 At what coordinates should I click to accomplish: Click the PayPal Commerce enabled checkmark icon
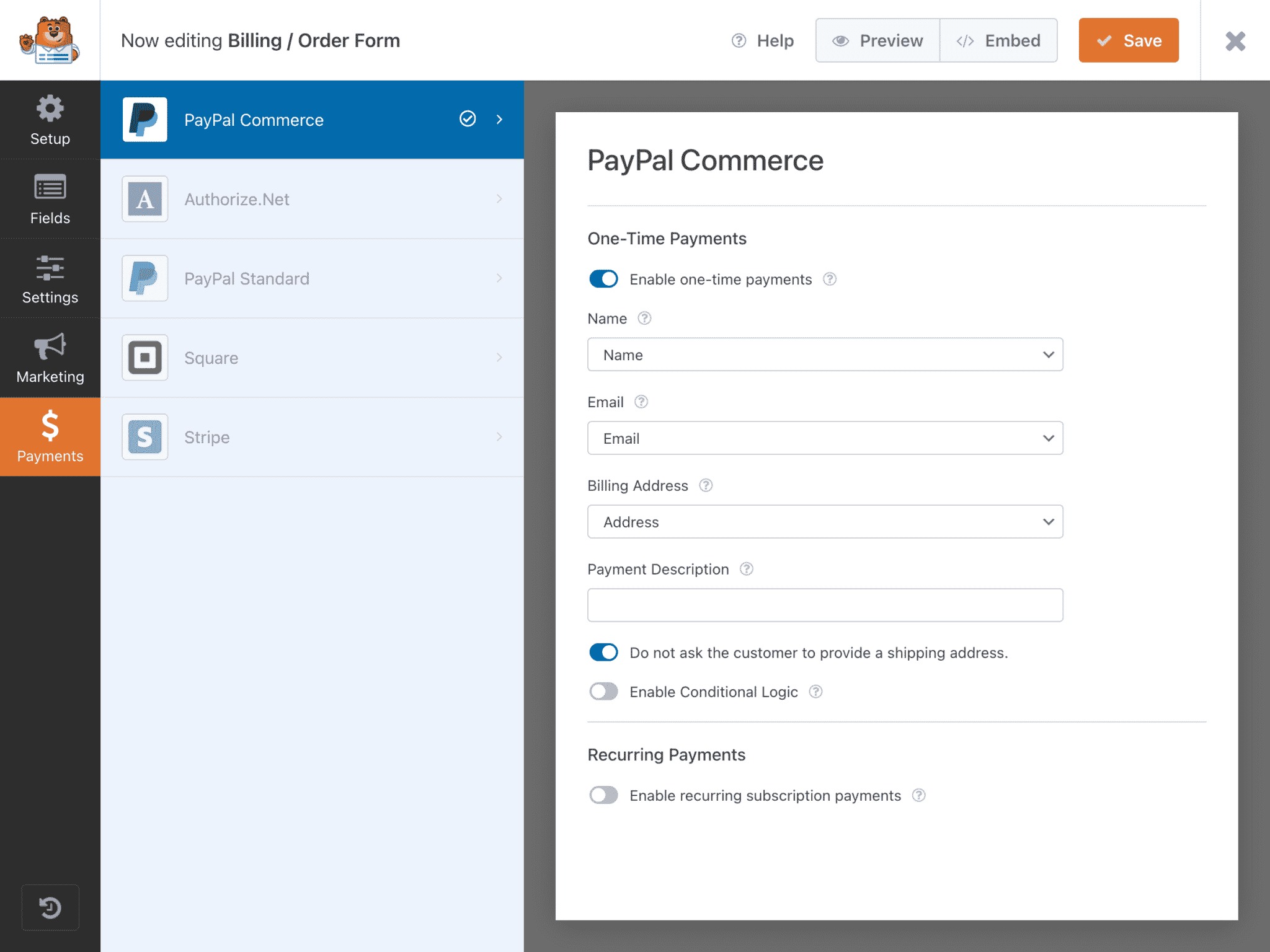click(x=468, y=119)
